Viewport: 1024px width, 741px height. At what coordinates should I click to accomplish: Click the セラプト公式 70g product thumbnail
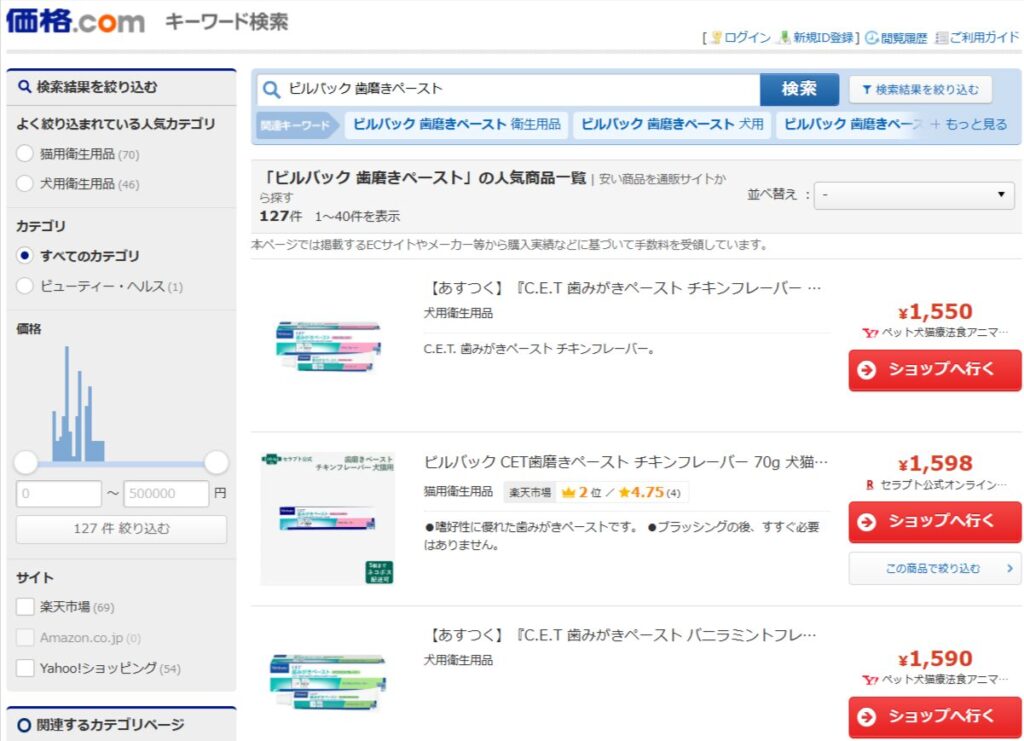tap(328, 518)
